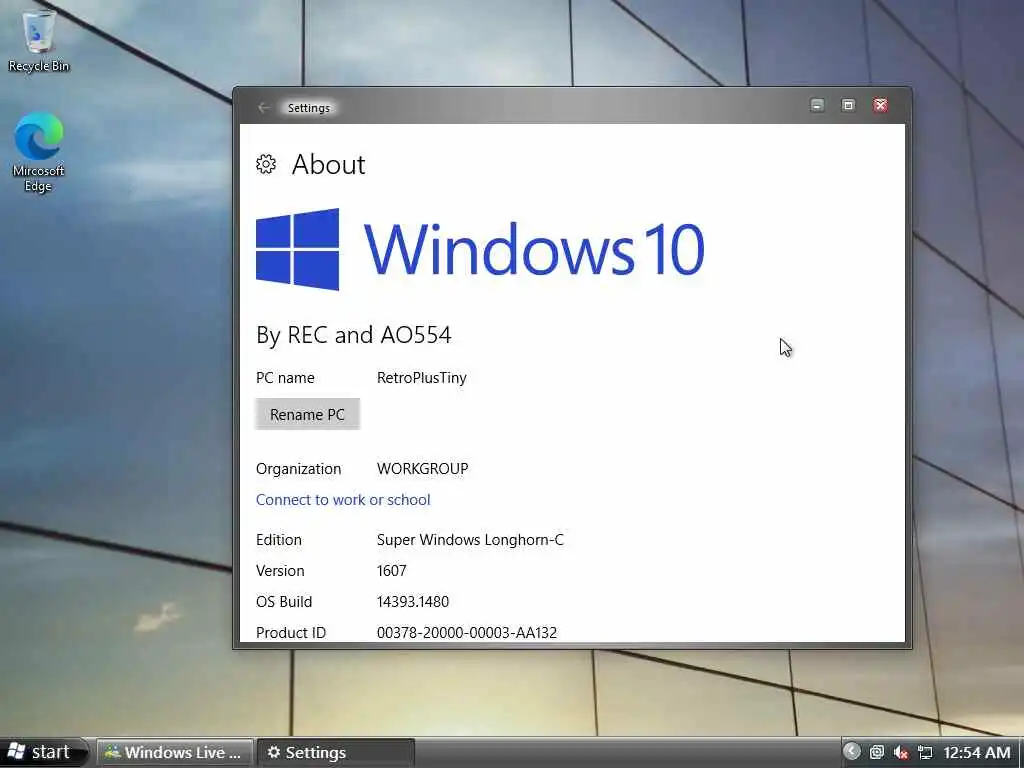Screen dimensions: 1024x768
Task: Select the PC name value RetroPlusTiny
Action: 422,377
